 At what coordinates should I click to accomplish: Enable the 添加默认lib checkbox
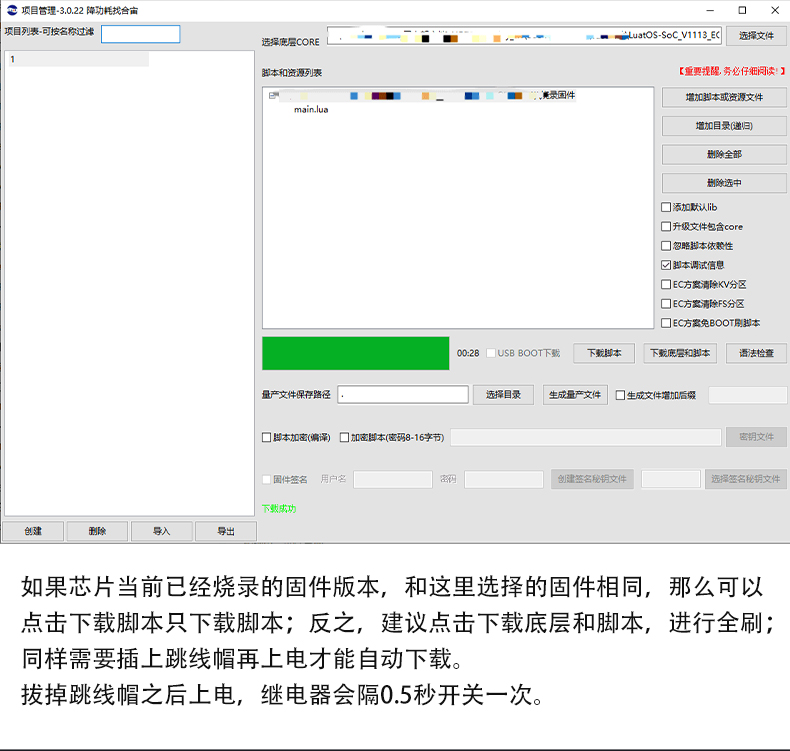(667, 207)
